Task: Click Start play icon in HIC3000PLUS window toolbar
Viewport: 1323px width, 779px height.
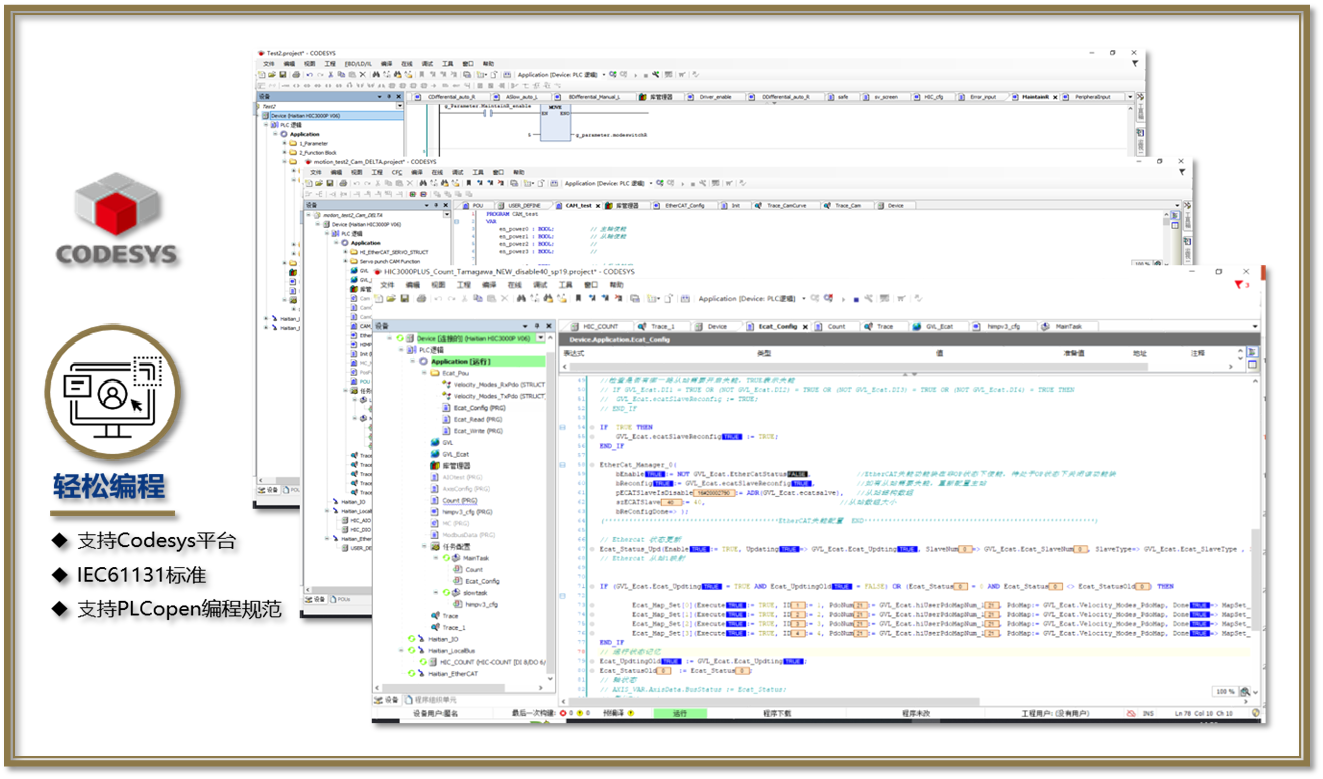Action: pyautogui.click(x=843, y=299)
